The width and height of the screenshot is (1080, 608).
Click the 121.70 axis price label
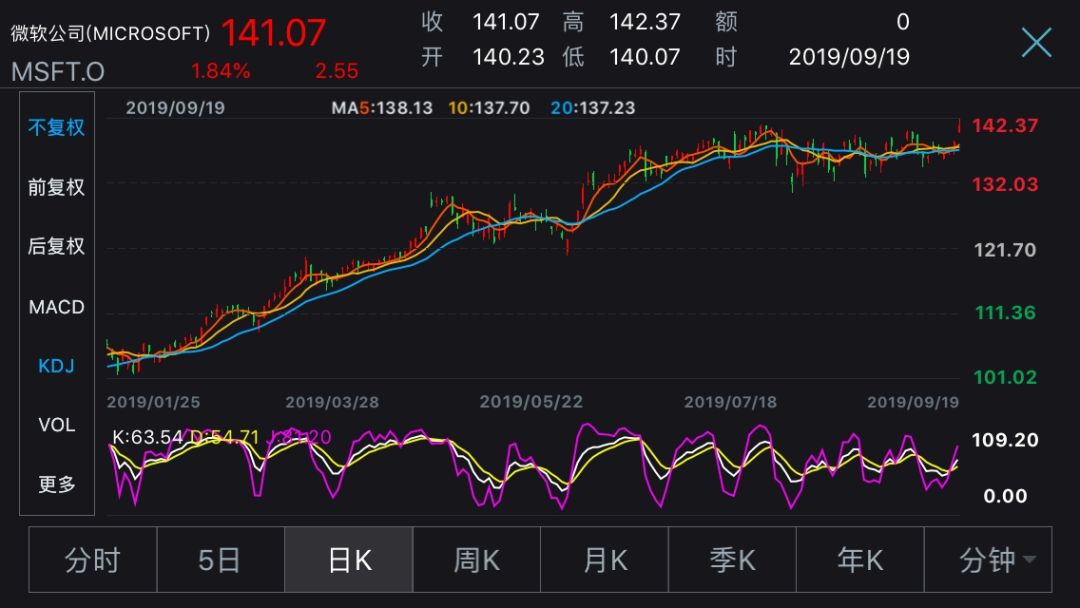point(1005,250)
